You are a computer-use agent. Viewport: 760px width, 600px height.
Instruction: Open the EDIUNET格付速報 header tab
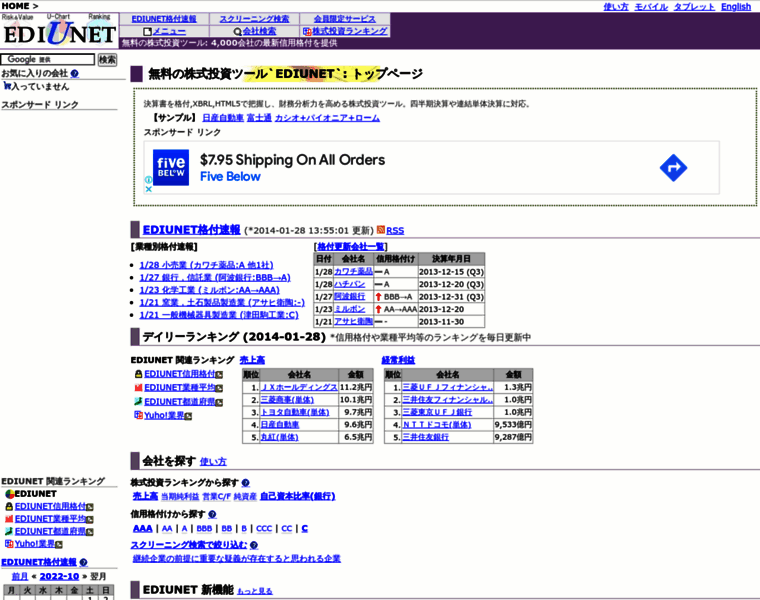point(164,19)
